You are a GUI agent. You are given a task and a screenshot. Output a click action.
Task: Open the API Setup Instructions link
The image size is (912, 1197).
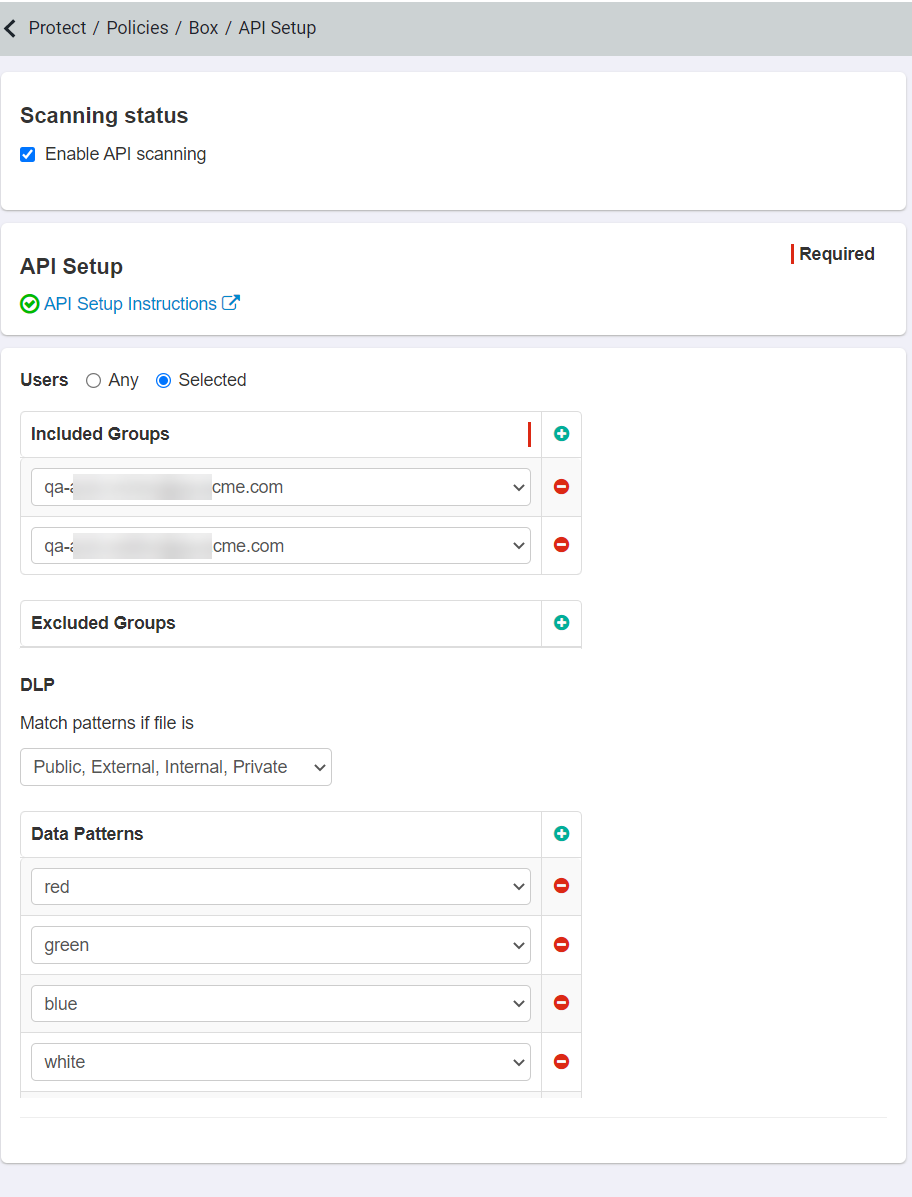point(130,303)
